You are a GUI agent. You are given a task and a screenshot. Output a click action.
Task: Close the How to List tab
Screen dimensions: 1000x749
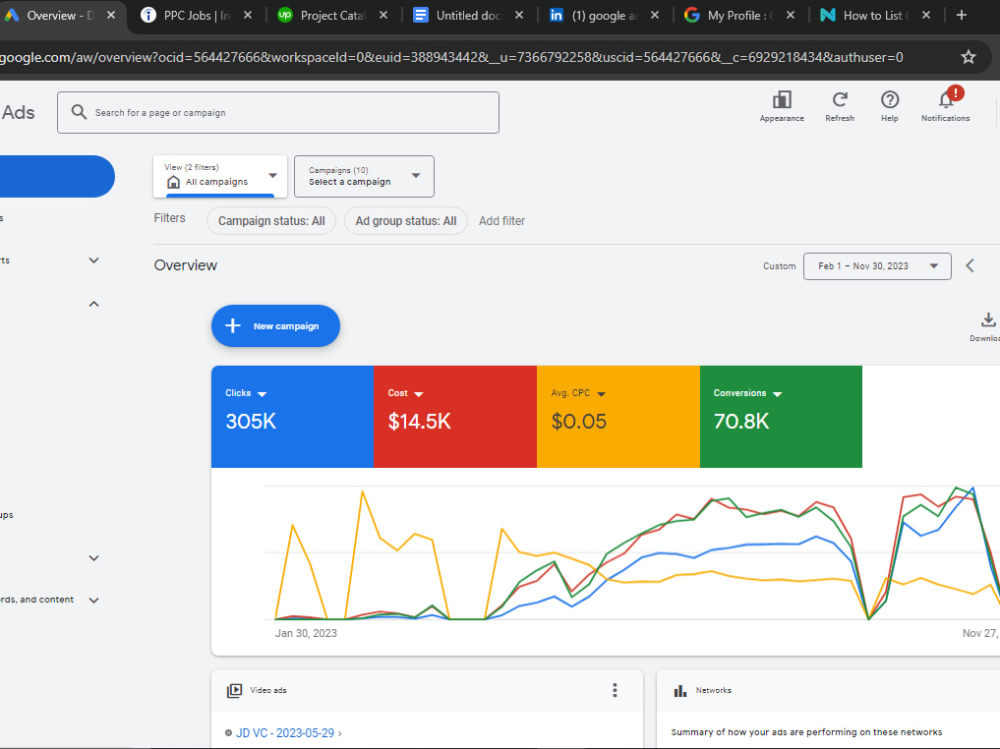pyautogui.click(x=926, y=15)
